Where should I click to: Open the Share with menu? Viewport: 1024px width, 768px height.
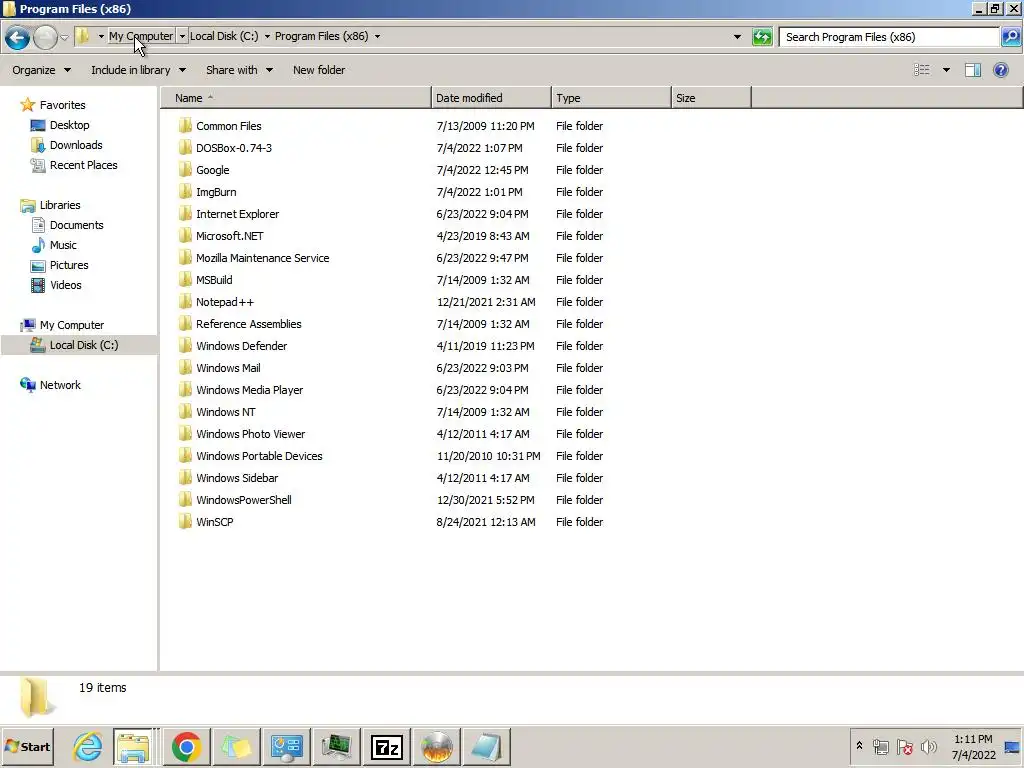tap(239, 70)
